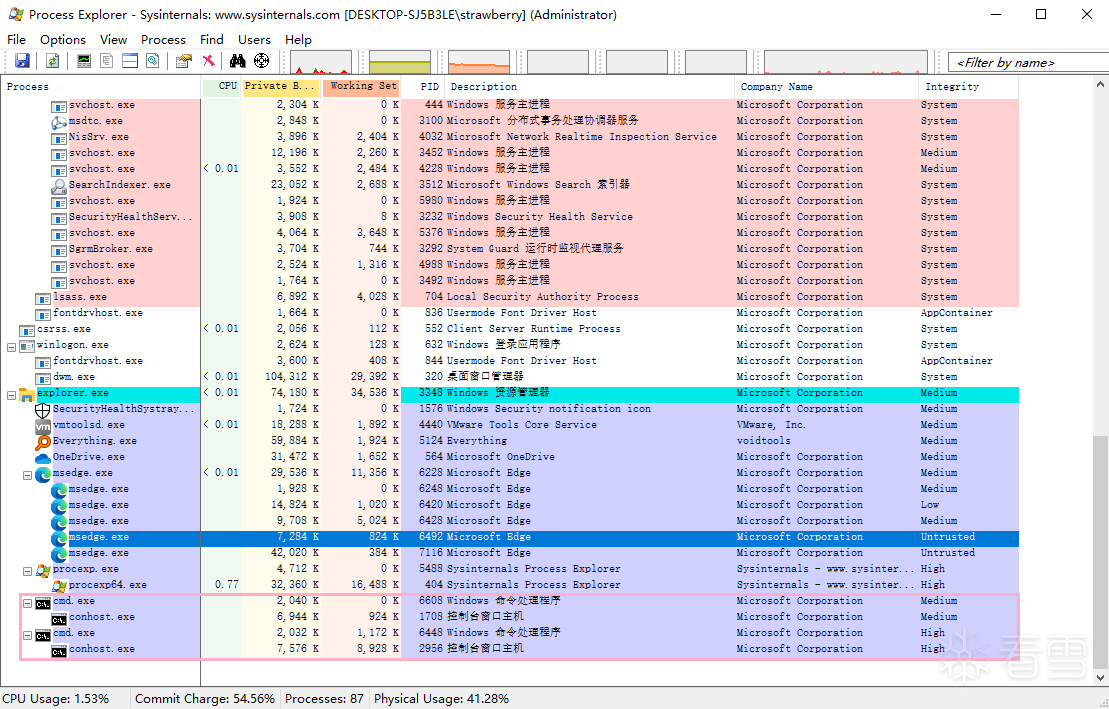Toggle the Show Lower Pane icon
This screenshot has width=1109, height=709.
coord(130,61)
